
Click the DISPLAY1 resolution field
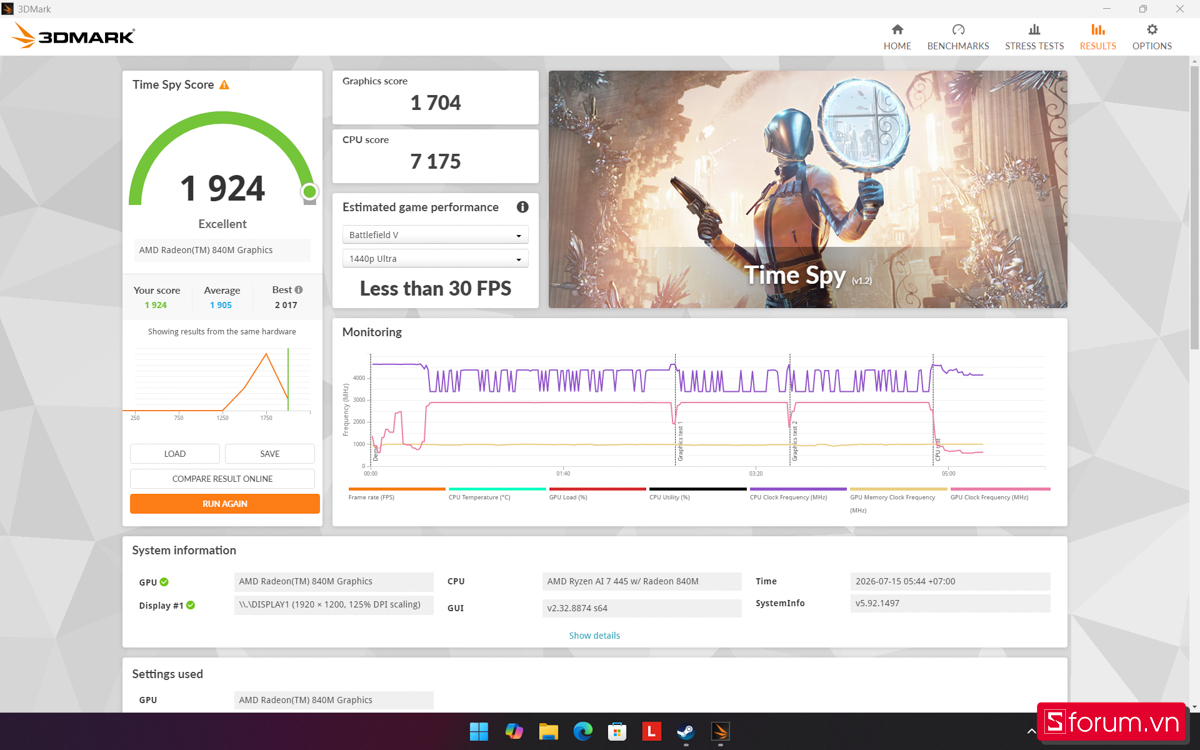click(334, 605)
